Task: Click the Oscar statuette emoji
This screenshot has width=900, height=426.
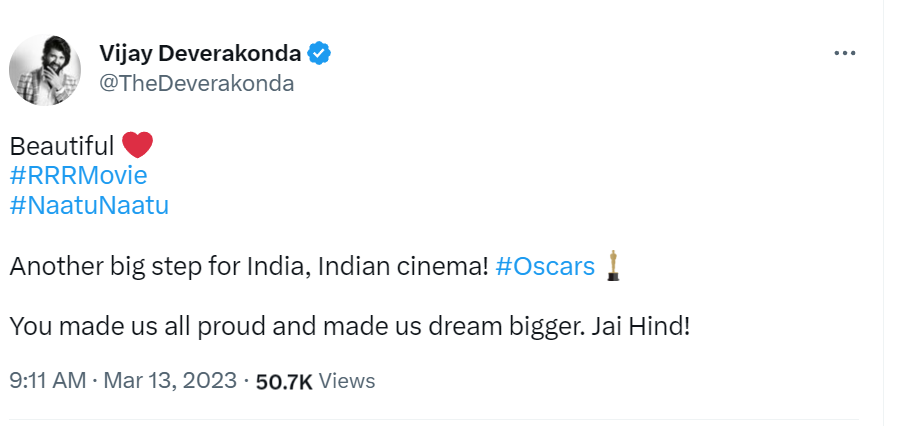Action: (613, 266)
